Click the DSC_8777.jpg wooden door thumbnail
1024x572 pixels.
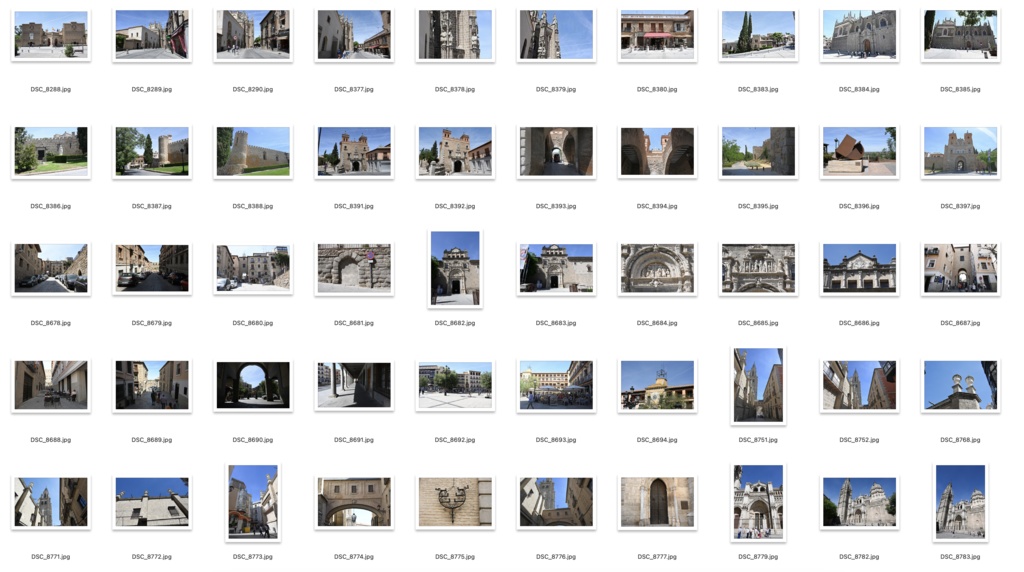[657, 502]
